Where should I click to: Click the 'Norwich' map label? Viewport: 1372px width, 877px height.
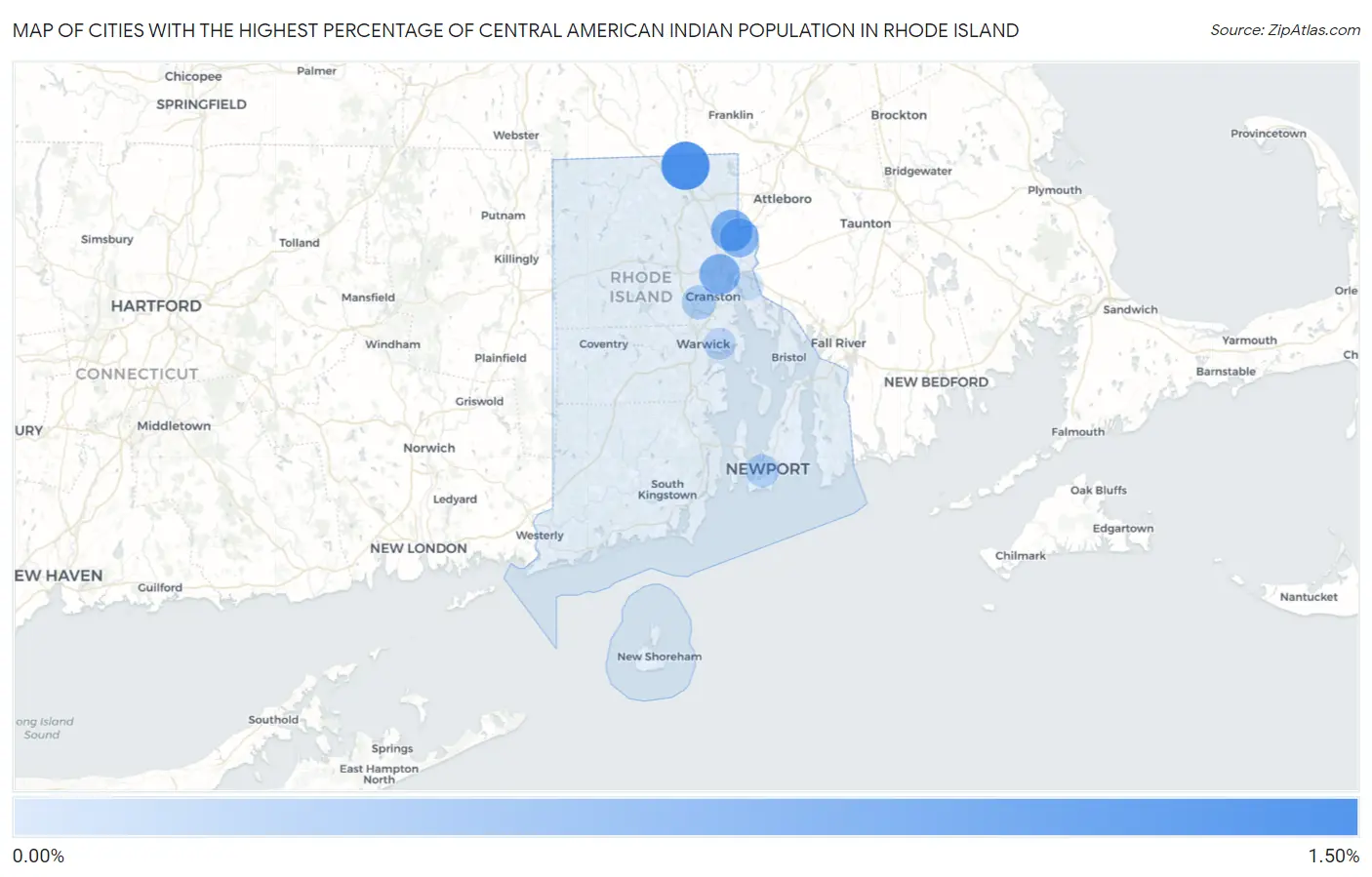(428, 448)
